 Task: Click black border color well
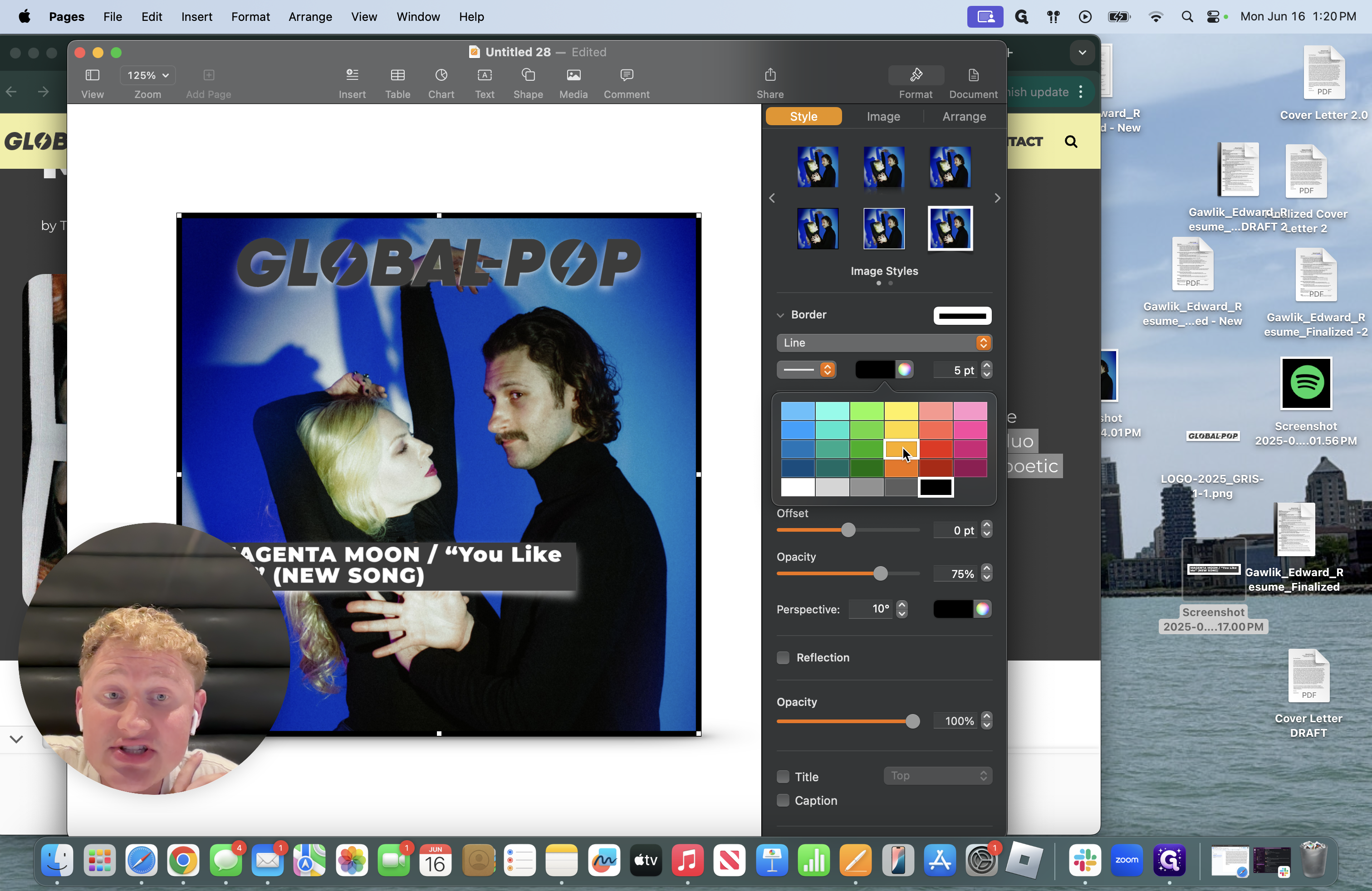(x=875, y=370)
